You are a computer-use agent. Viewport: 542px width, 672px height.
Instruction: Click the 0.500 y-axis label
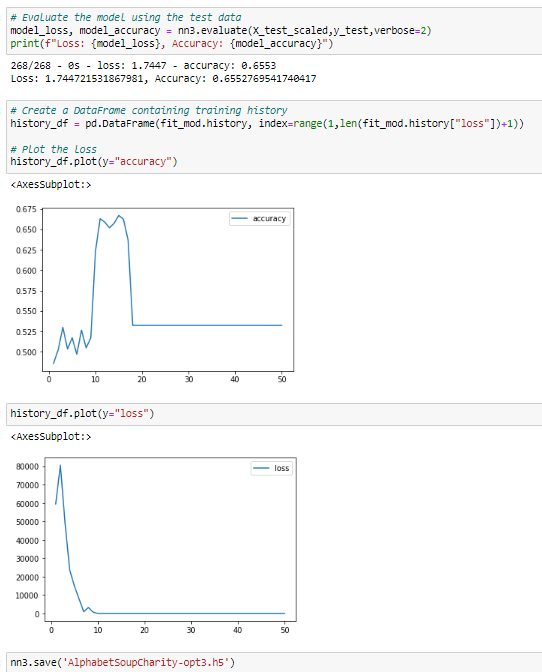pos(26,352)
